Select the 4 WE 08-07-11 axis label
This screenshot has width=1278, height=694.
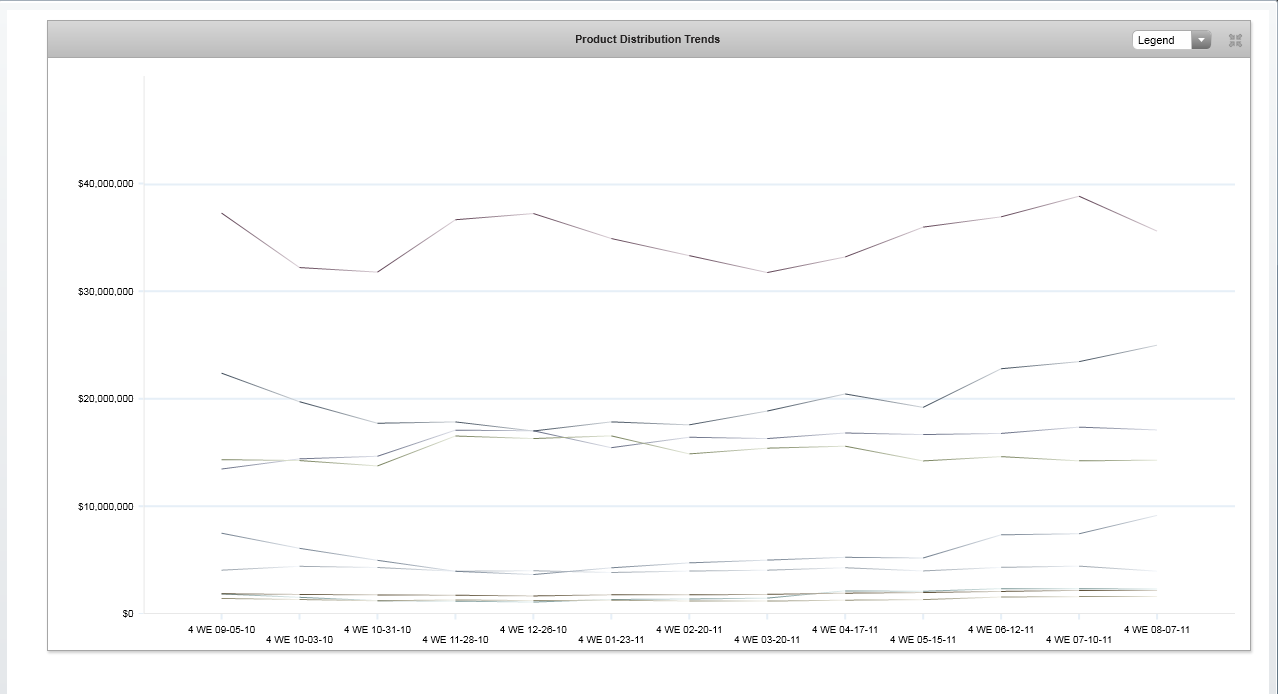click(1157, 630)
